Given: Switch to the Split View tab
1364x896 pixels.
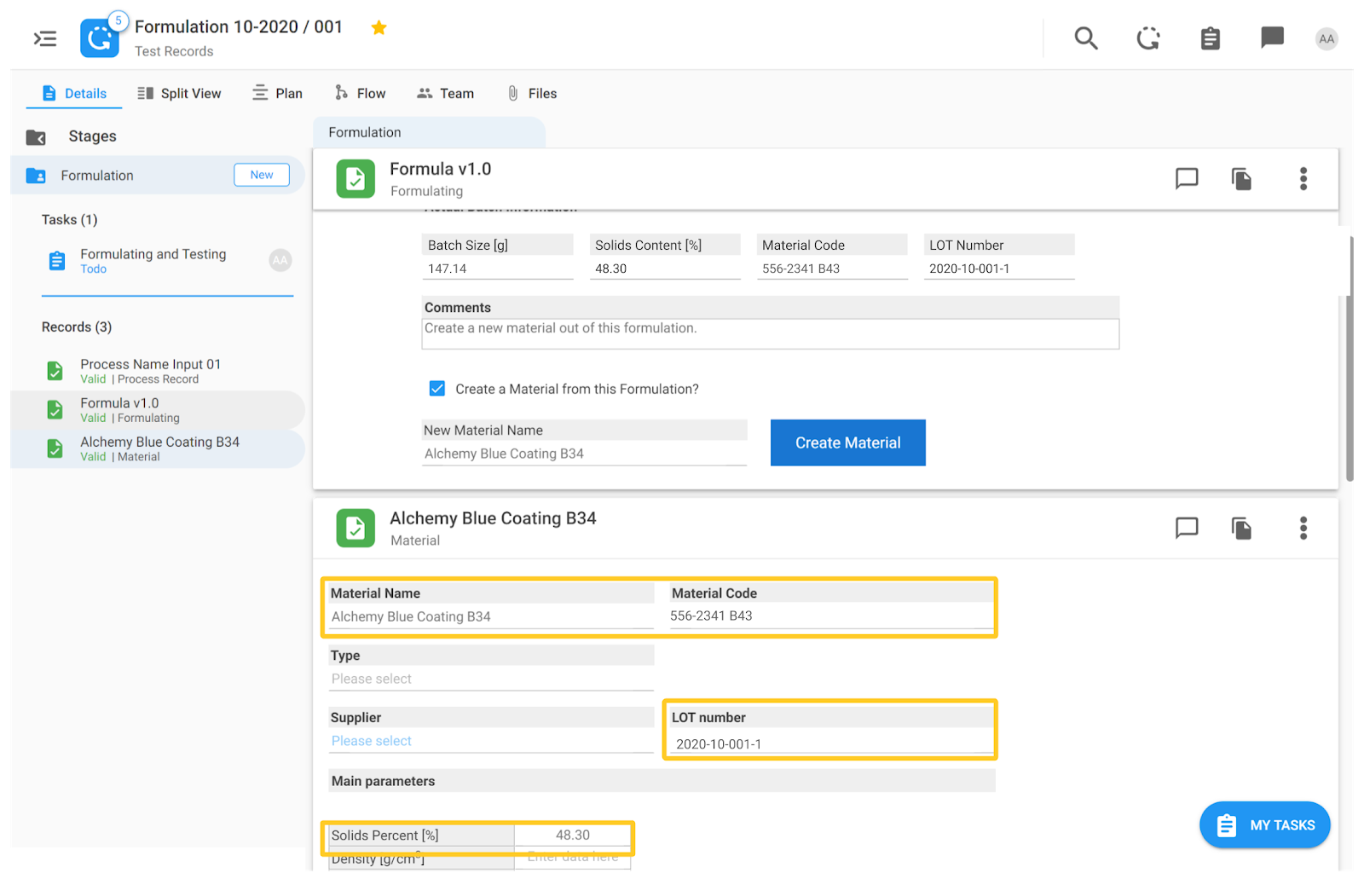Looking at the screenshot, I should tap(179, 94).
